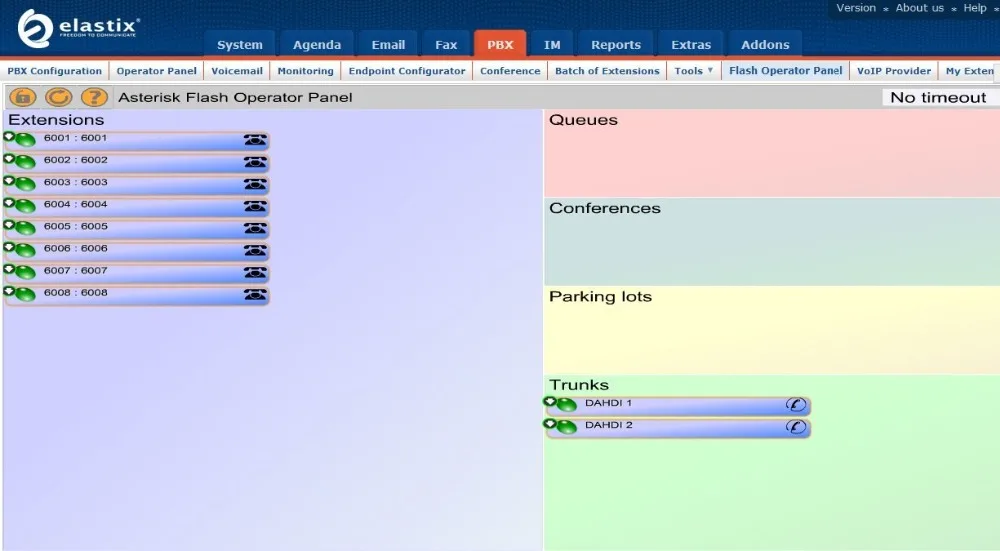The width and height of the screenshot is (1000, 551).
Task: Click phone icon on extension 6006
Action: pos(255,251)
